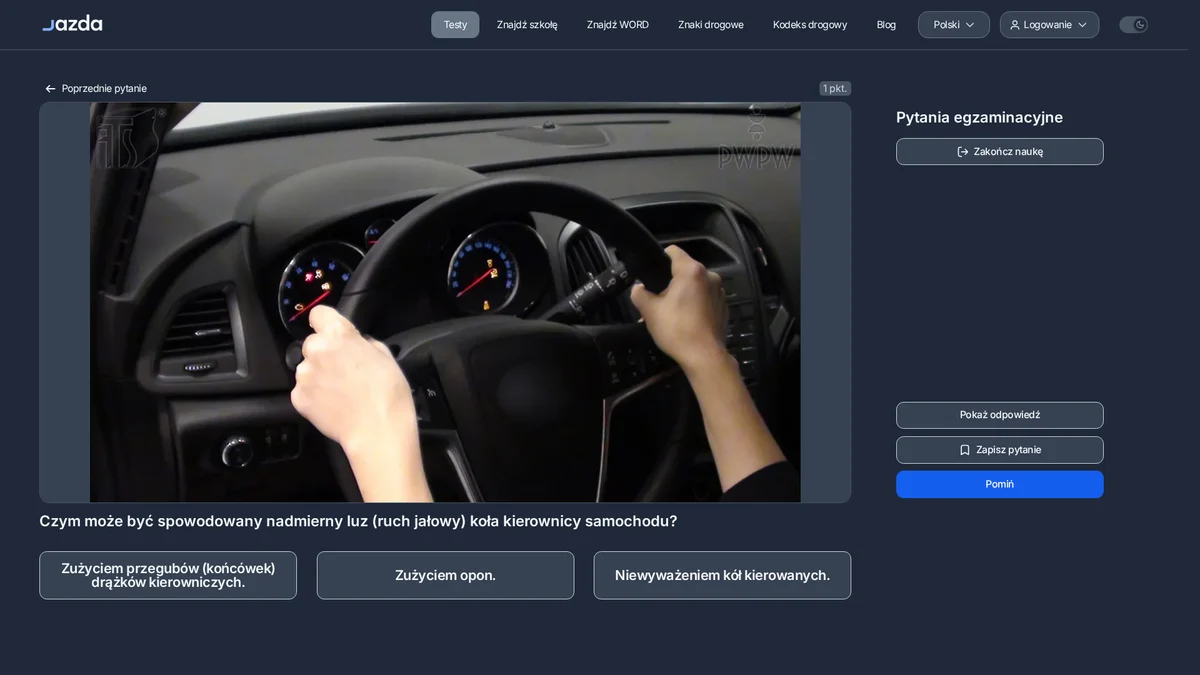Choose answer Niewyważeniem kół kierowanych
Image resolution: width=1200 pixels, height=675 pixels.
[x=722, y=575]
